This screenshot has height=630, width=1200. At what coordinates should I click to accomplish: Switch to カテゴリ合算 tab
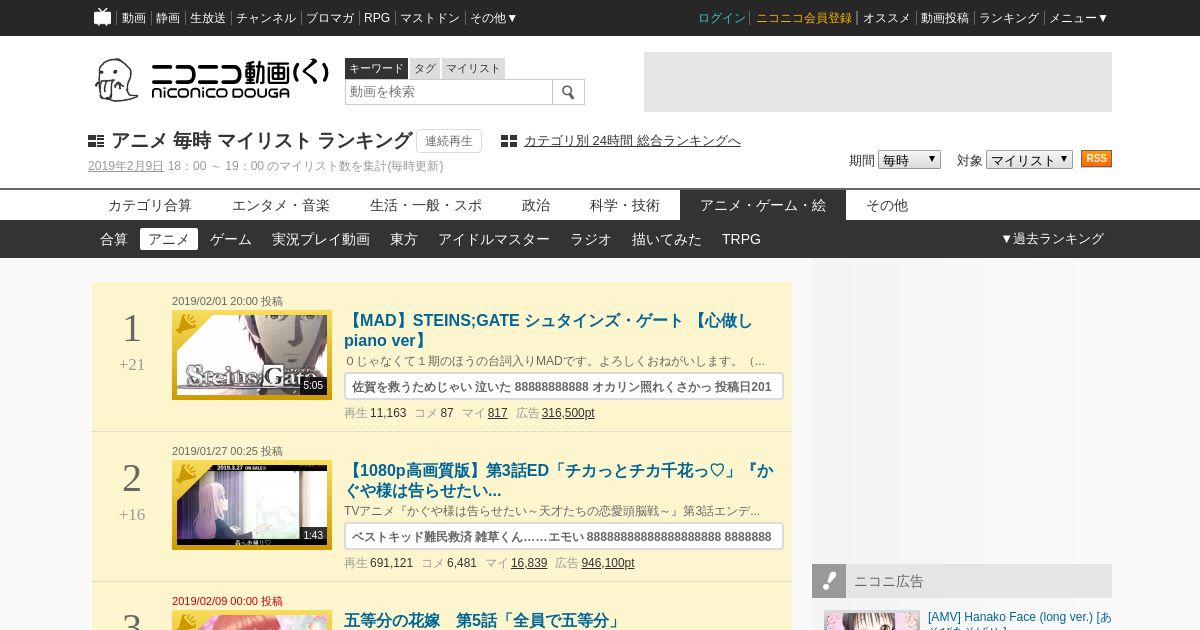(150, 205)
